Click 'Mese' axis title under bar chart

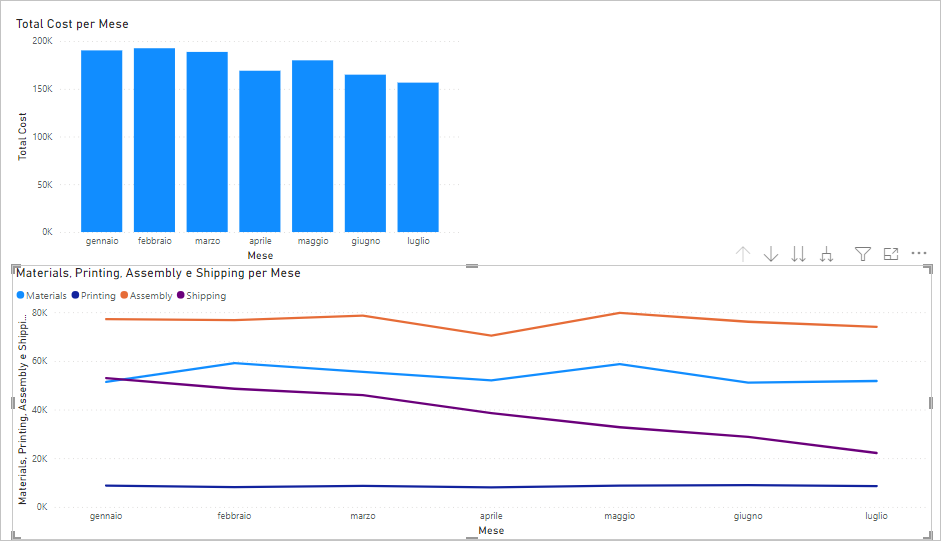click(x=260, y=255)
